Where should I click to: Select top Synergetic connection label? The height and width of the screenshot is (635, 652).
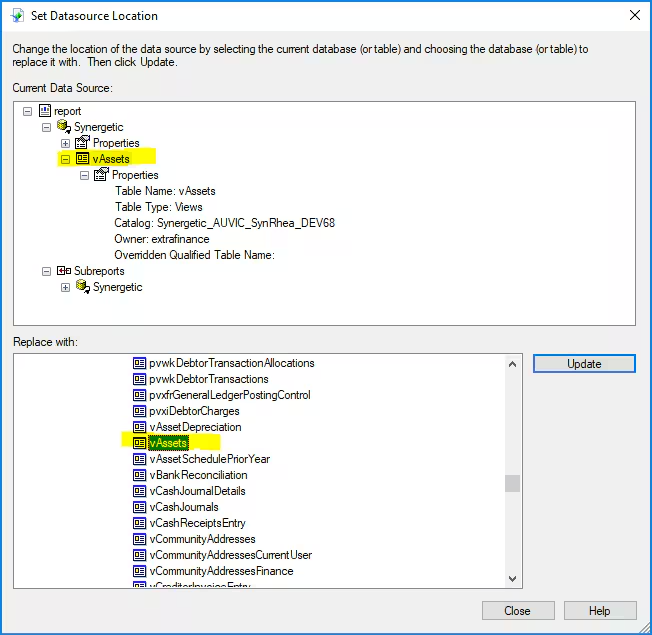pos(99,127)
